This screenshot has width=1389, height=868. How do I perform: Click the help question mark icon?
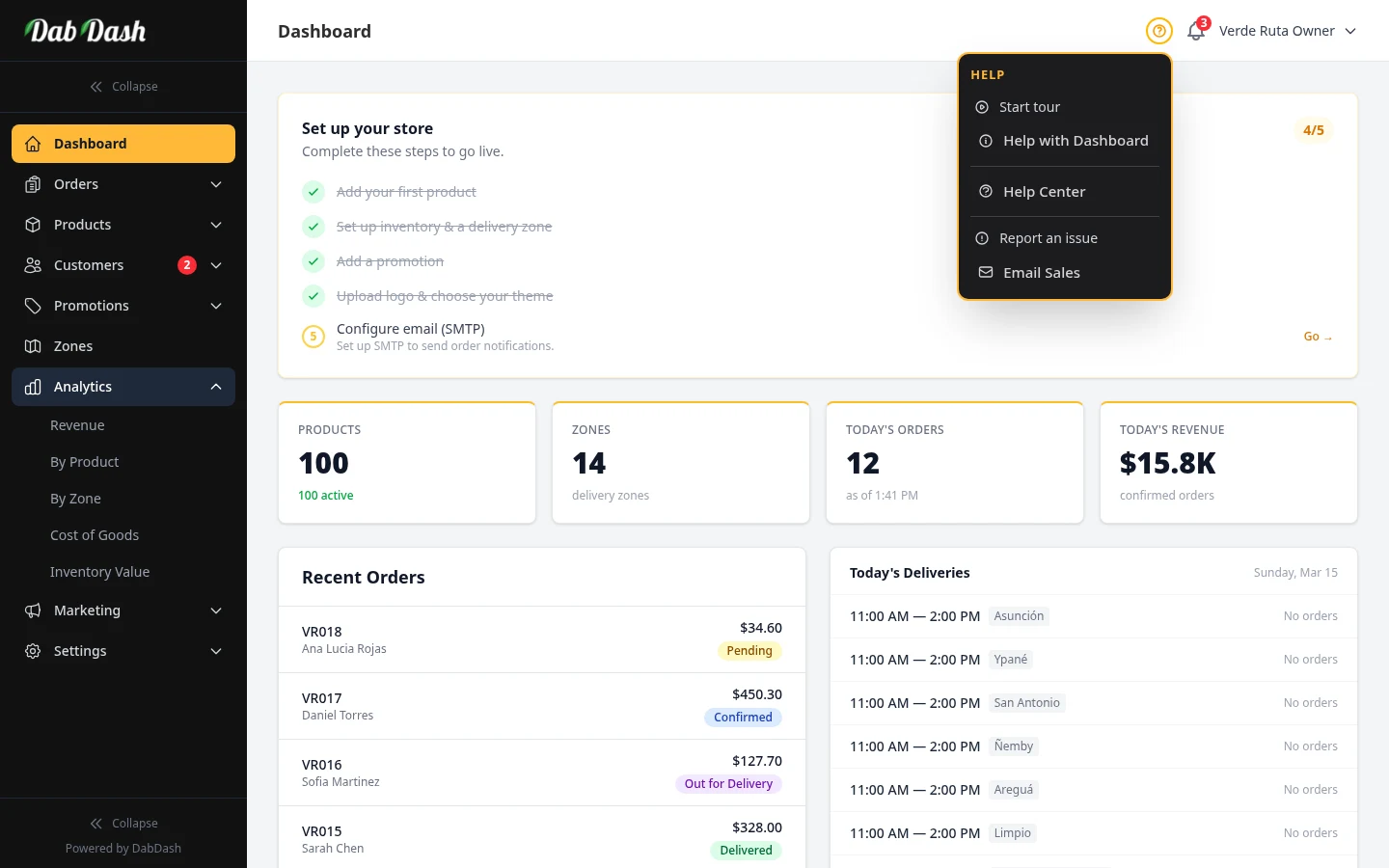coord(1158,31)
